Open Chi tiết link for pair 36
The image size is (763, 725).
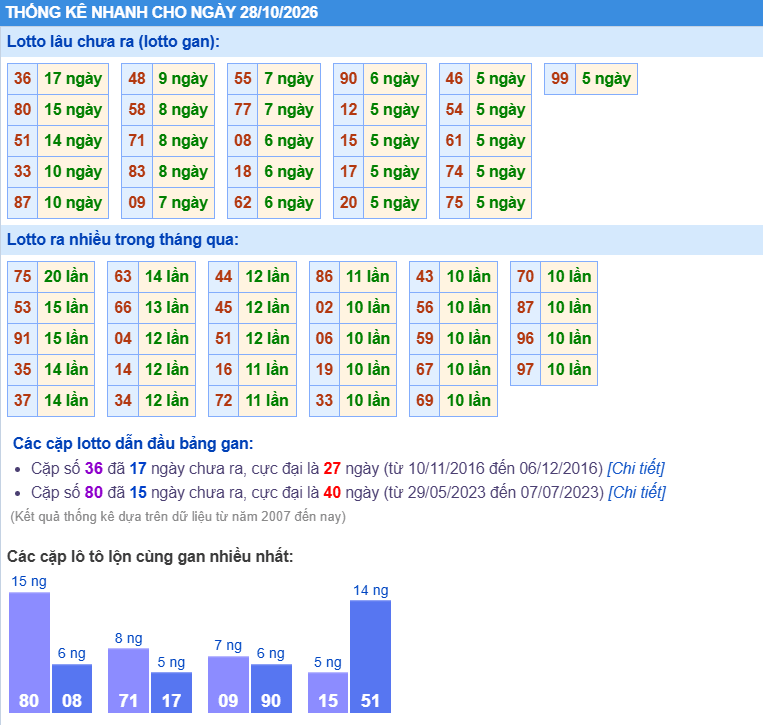coord(635,468)
